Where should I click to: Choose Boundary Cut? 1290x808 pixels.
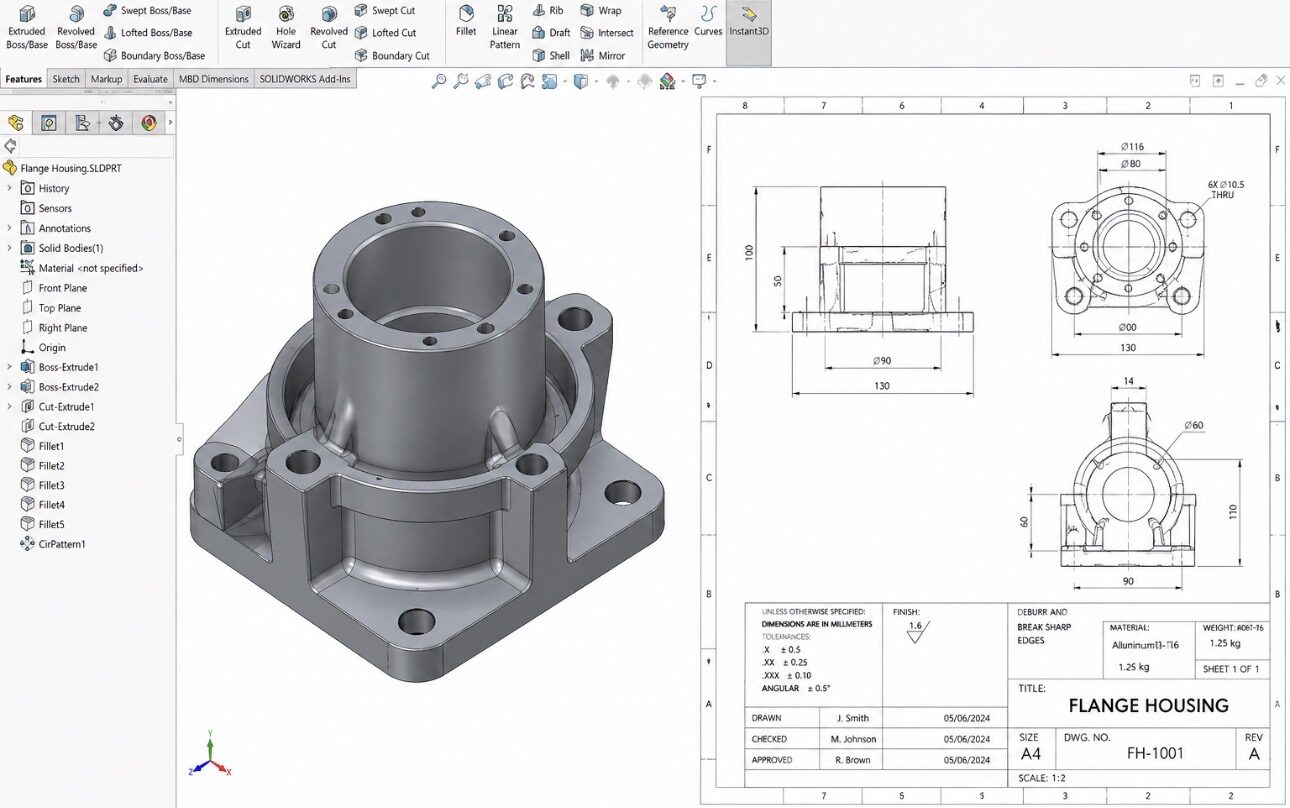392,56
